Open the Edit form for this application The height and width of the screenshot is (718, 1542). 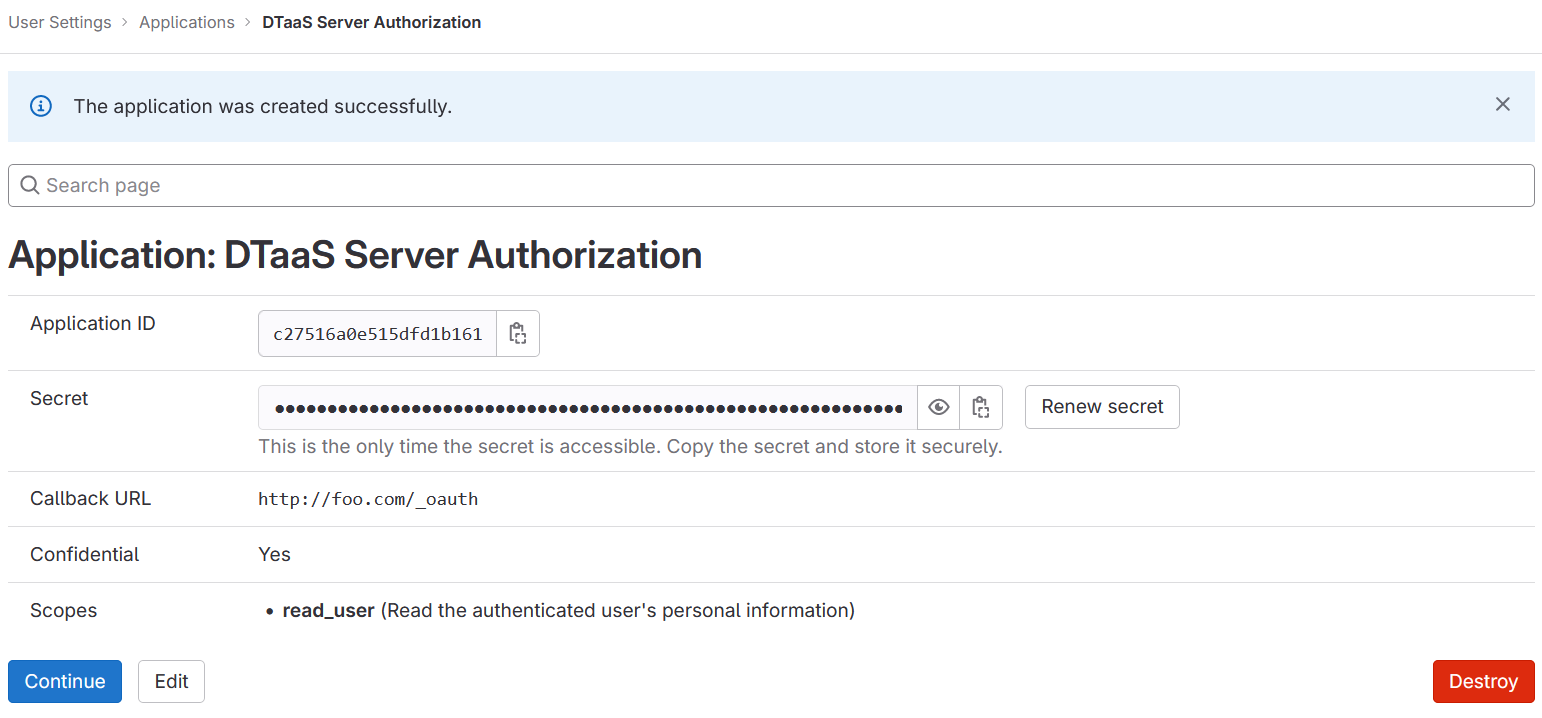(171, 681)
